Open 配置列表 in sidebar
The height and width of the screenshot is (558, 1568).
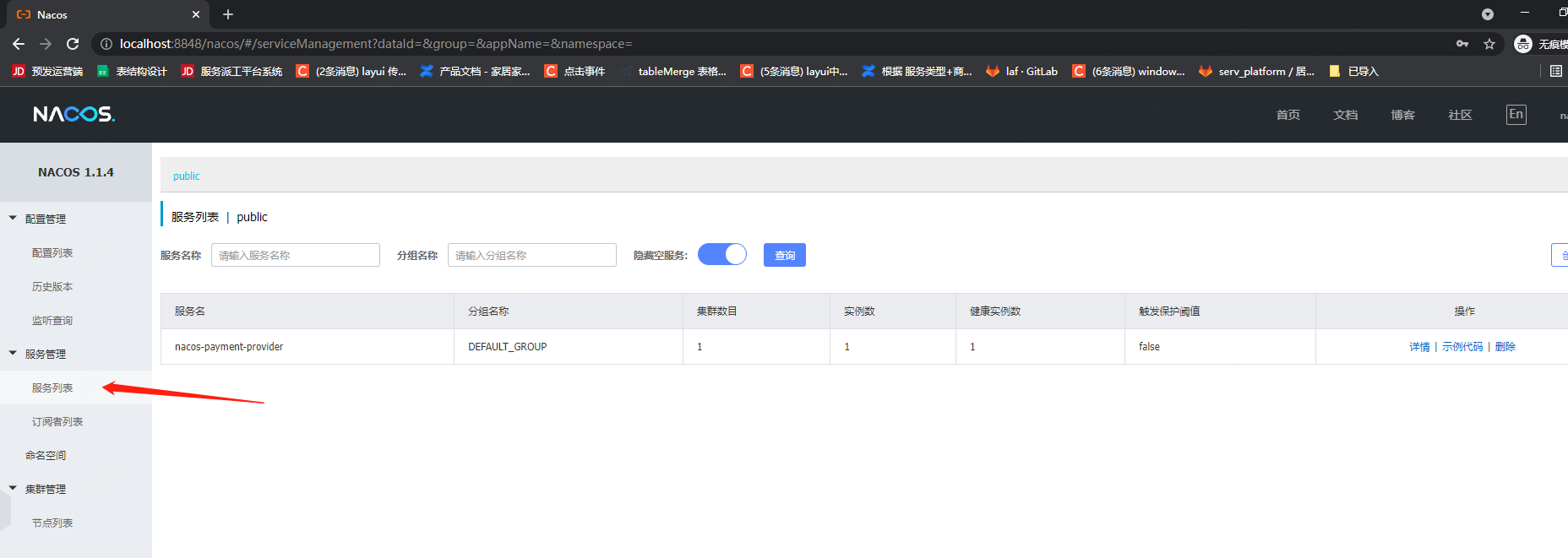[52, 252]
